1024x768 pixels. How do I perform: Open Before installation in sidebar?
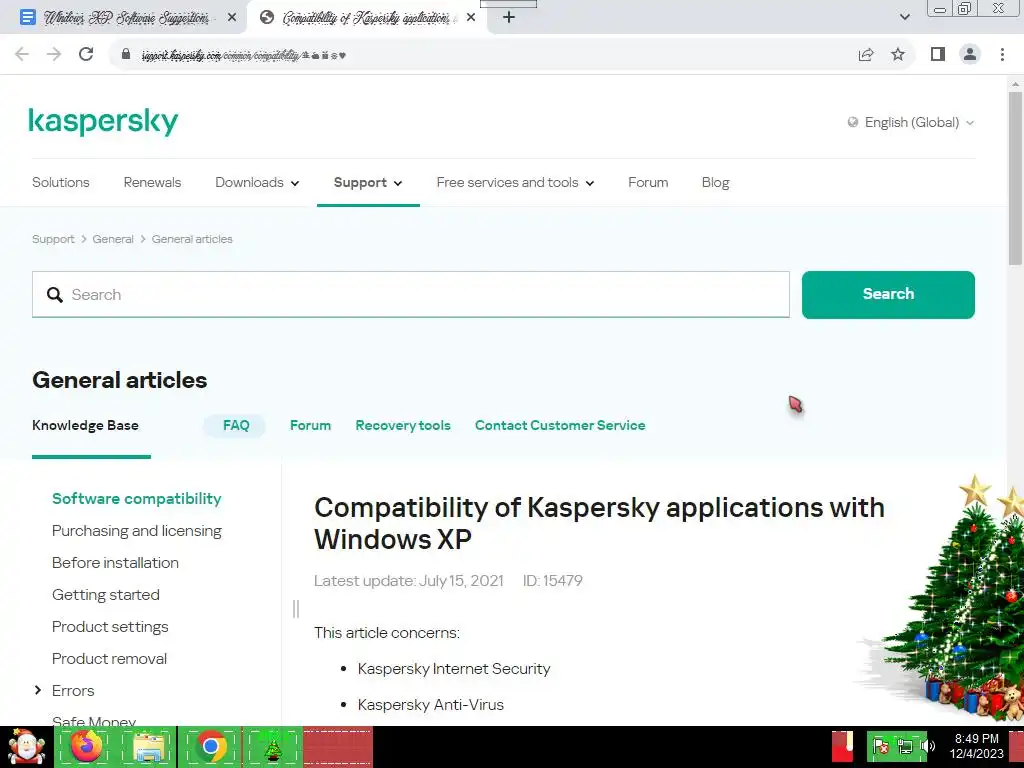pos(115,563)
